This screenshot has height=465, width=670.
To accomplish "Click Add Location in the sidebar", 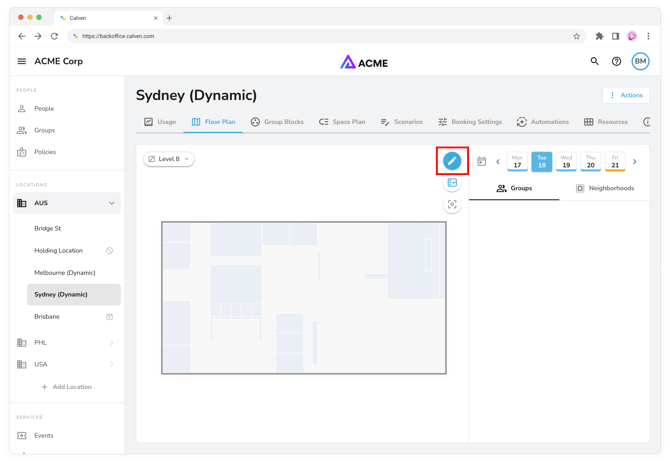I will [66, 387].
